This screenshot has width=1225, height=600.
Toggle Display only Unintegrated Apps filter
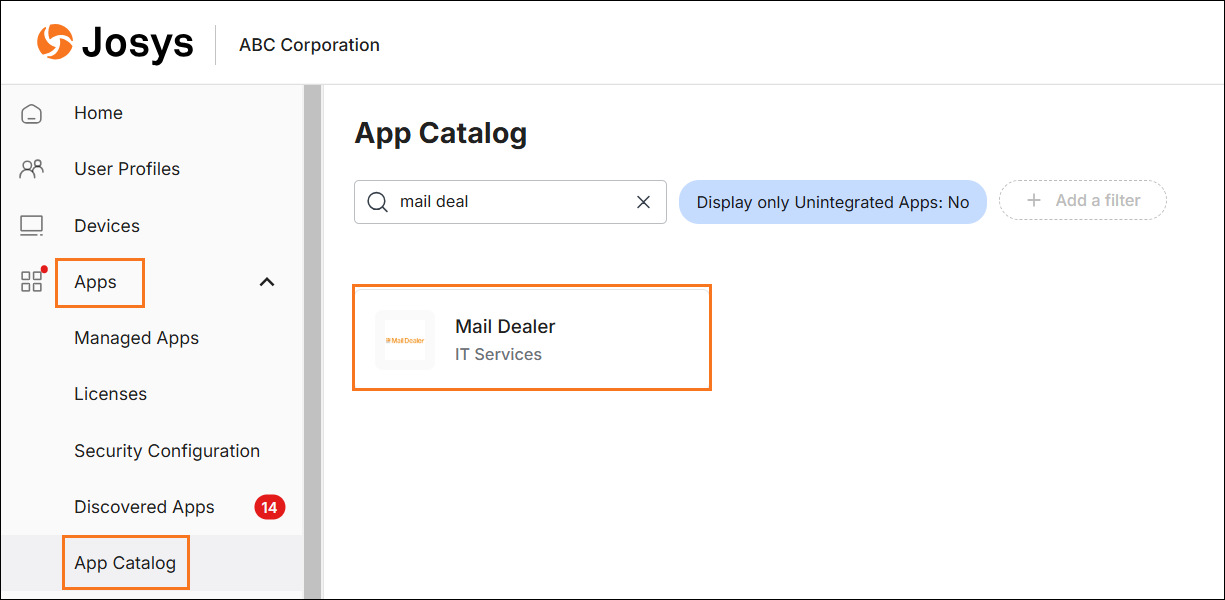(x=833, y=202)
